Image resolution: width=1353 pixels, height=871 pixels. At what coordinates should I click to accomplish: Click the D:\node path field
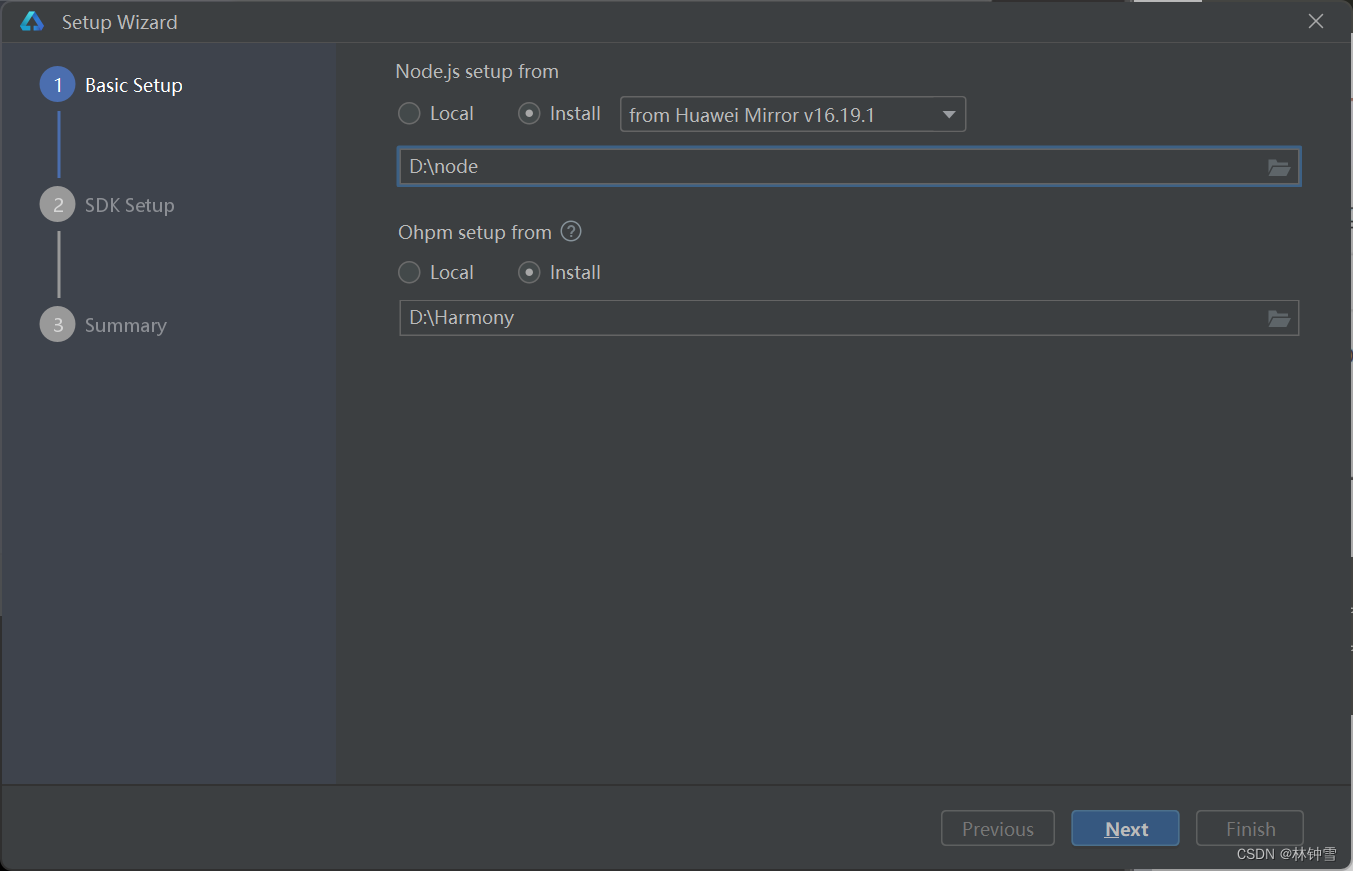click(849, 167)
